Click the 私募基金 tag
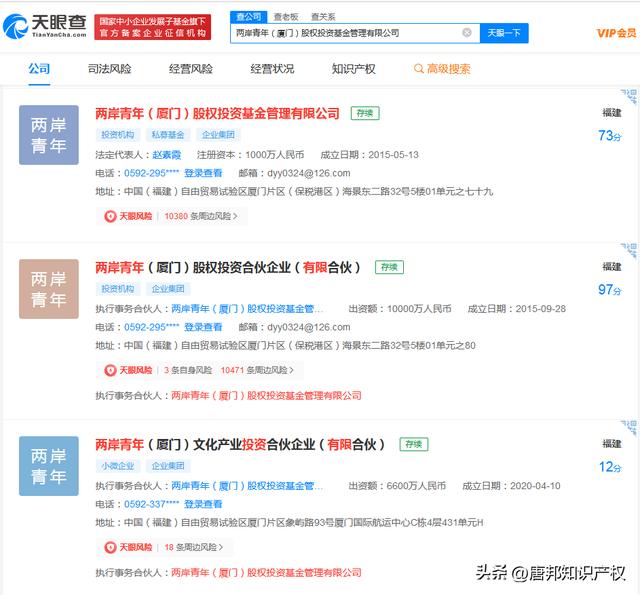The width and height of the screenshot is (640, 595). (x=168, y=135)
